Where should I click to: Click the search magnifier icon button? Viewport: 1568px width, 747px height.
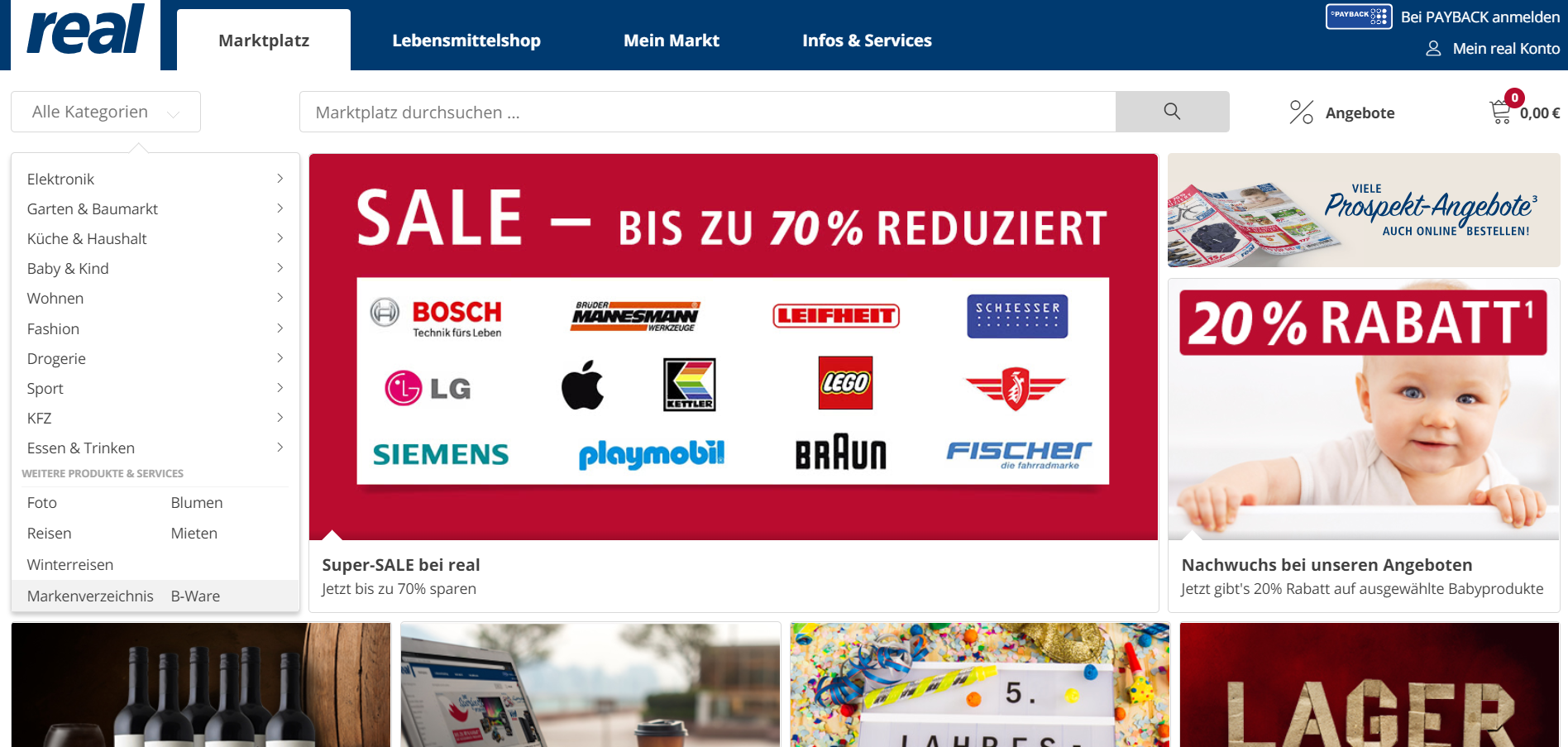(x=1172, y=112)
